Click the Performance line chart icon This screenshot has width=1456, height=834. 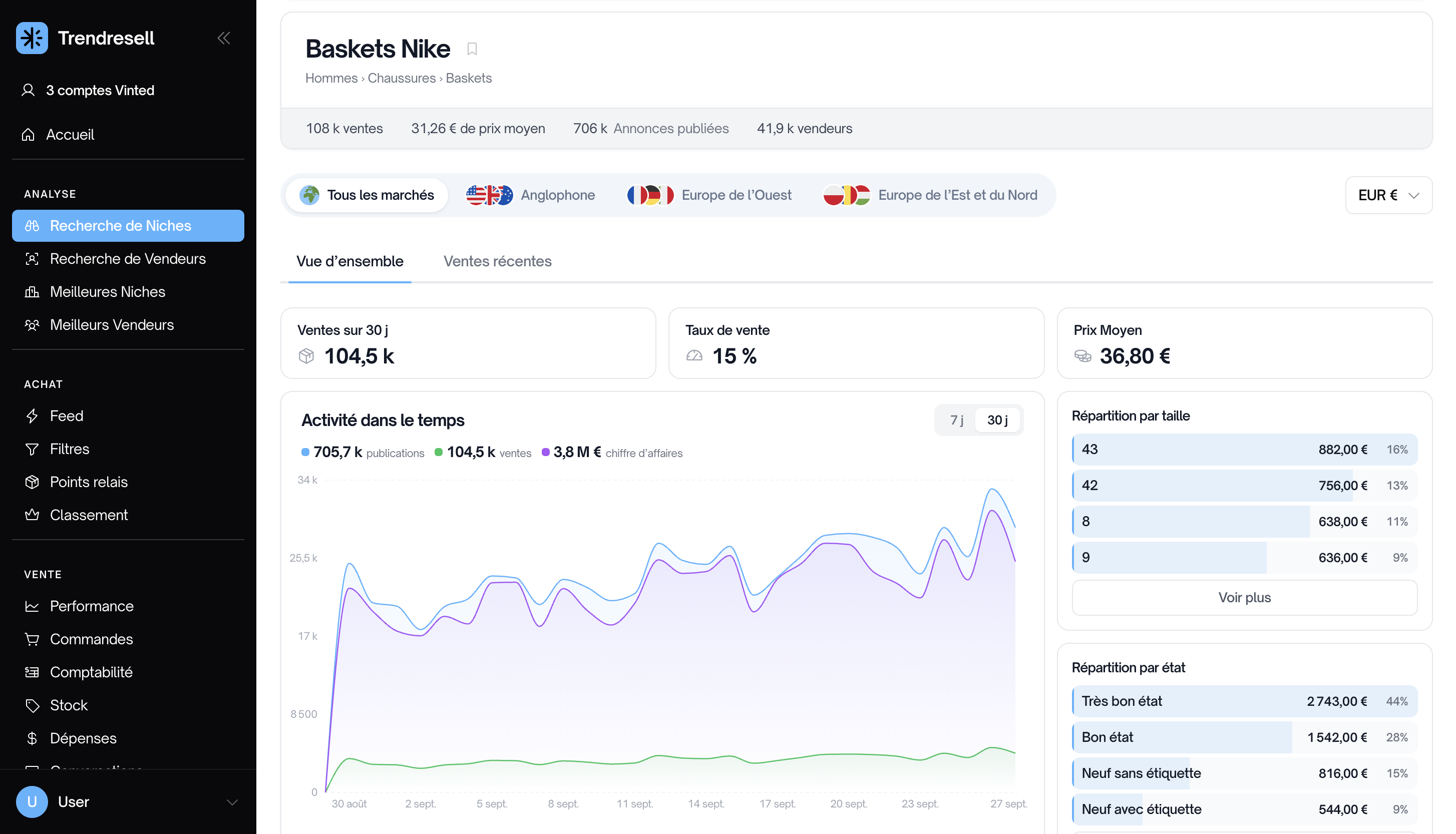[32, 606]
